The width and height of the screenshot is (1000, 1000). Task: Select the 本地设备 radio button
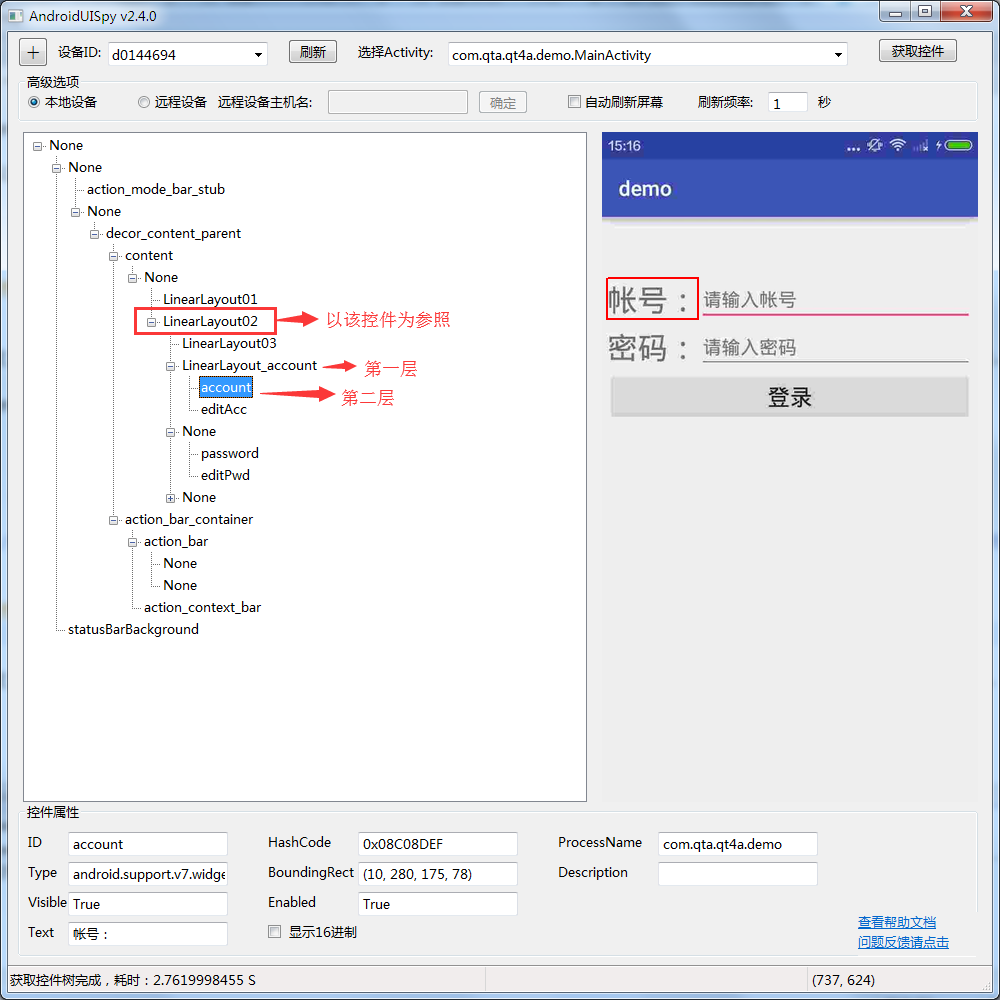tap(34, 102)
